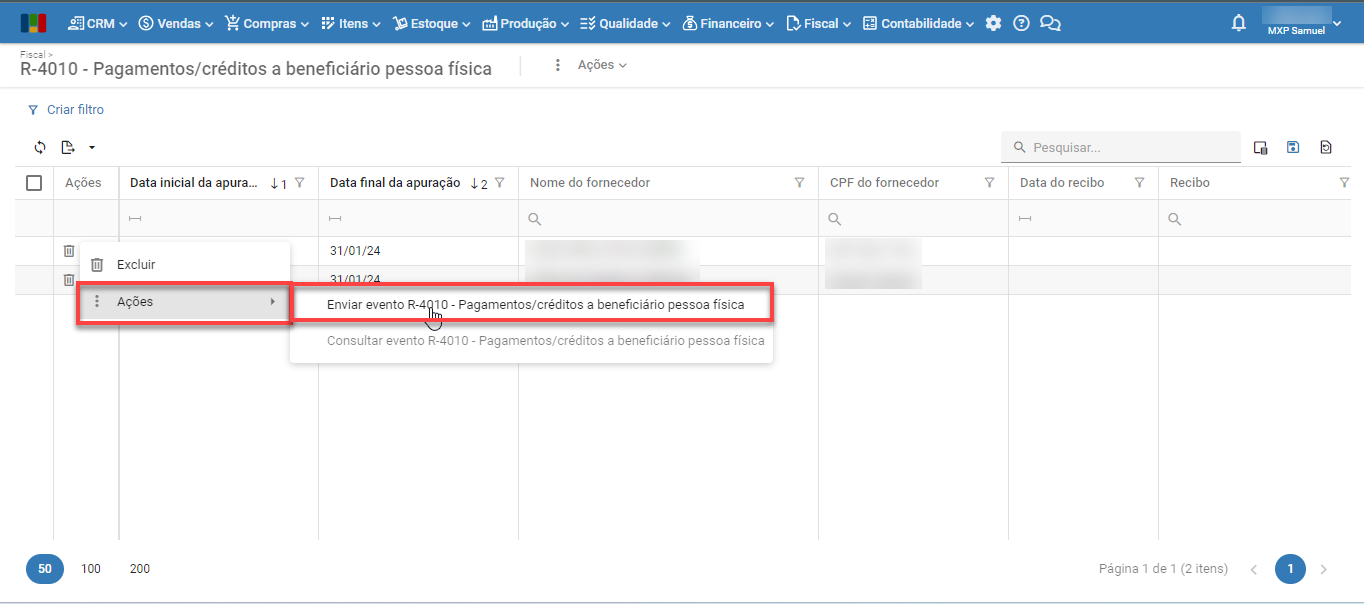The width and height of the screenshot is (1364, 604).
Task: Expand the export options arrow
Action: click(x=91, y=147)
